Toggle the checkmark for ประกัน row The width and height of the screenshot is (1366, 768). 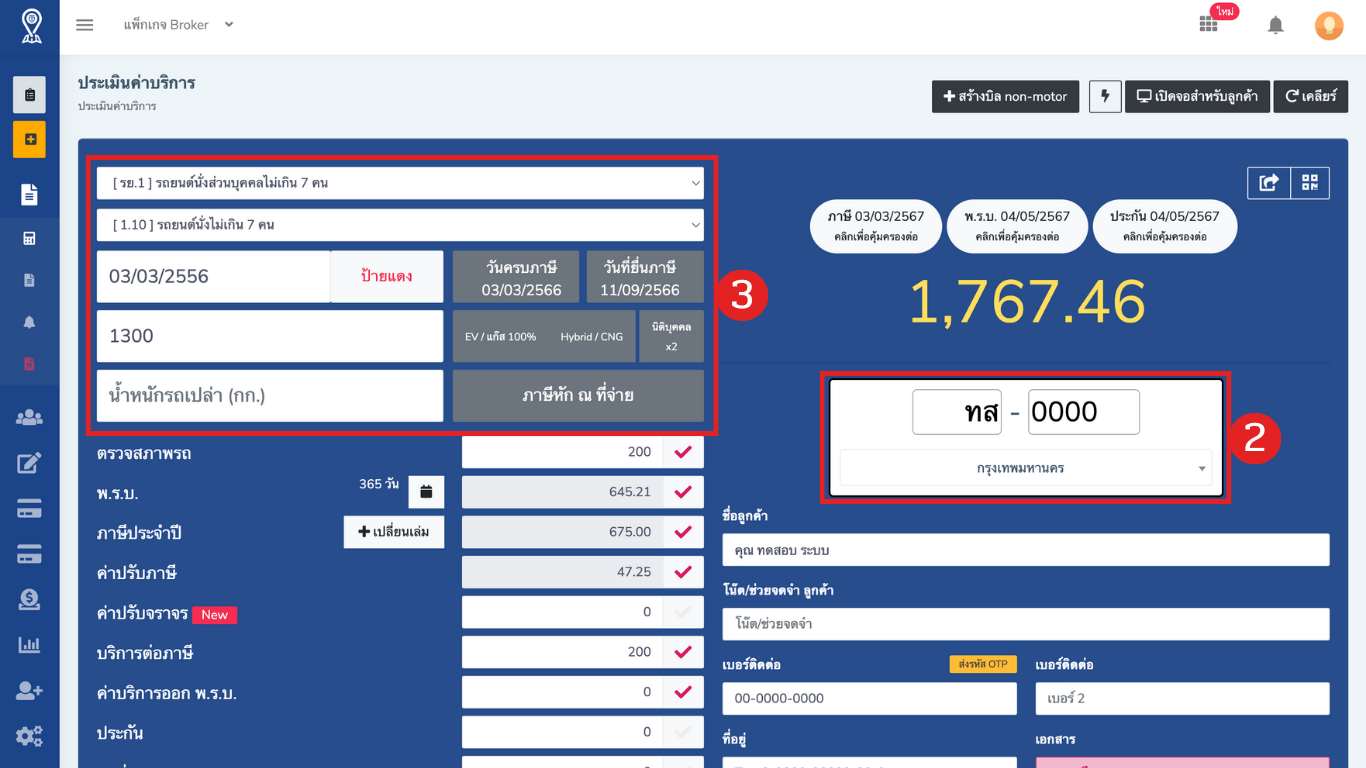pyautogui.click(x=683, y=732)
